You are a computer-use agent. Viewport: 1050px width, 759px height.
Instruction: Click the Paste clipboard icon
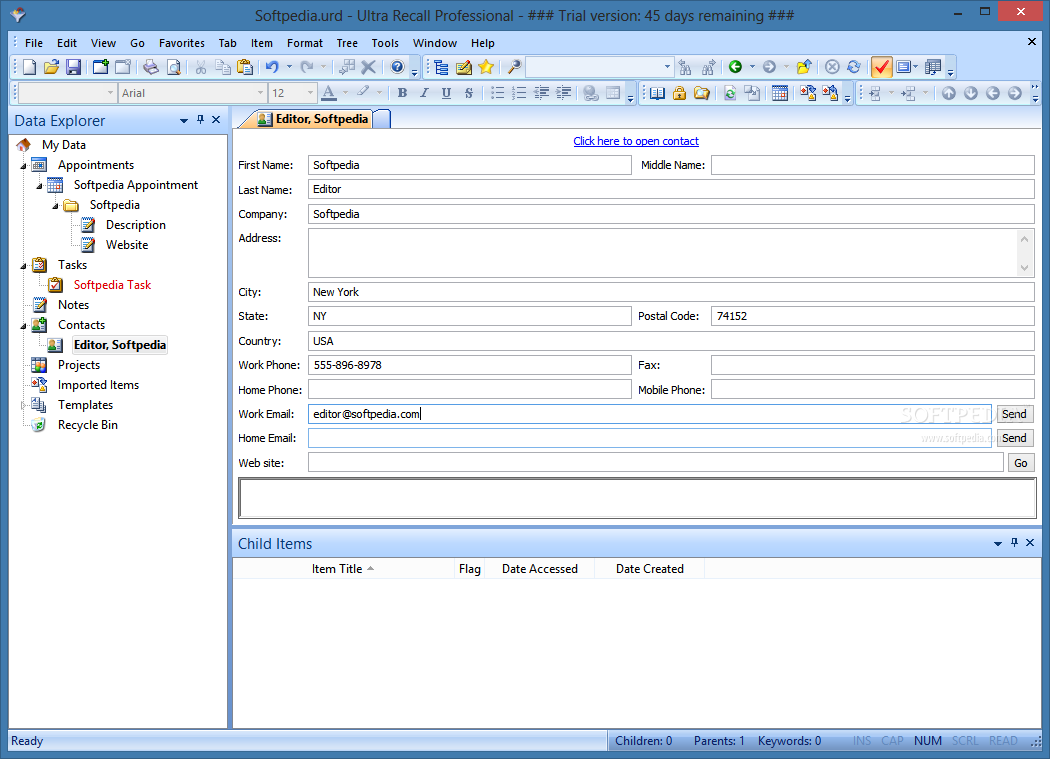coord(245,67)
